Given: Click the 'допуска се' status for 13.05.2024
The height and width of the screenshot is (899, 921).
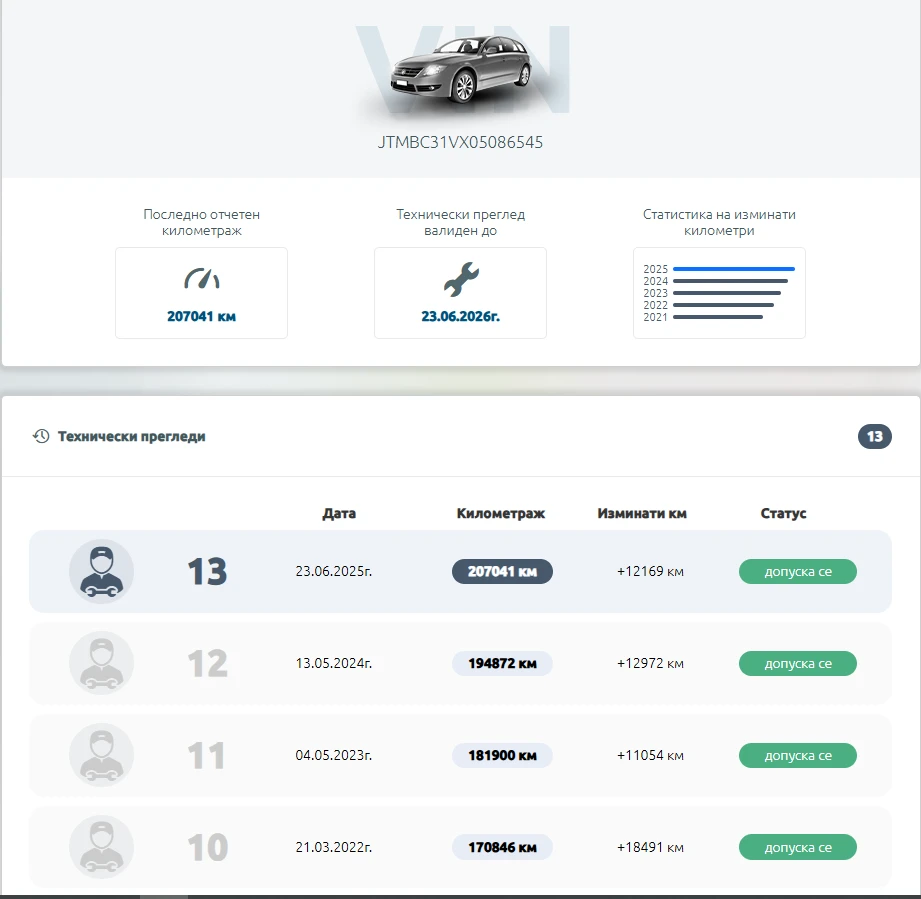Looking at the screenshot, I should (x=797, y=664).
